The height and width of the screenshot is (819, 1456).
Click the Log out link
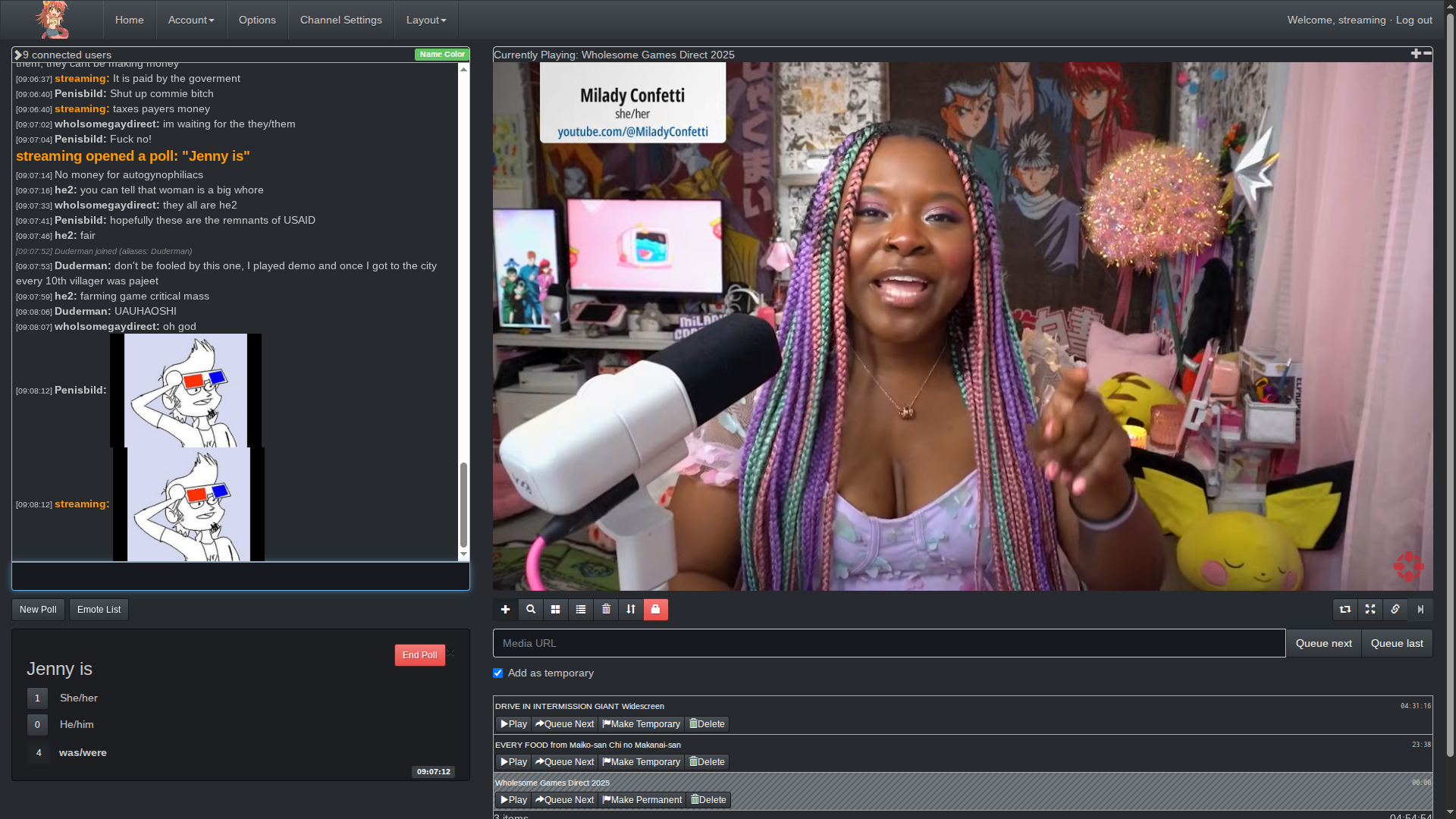[1414, 20]
